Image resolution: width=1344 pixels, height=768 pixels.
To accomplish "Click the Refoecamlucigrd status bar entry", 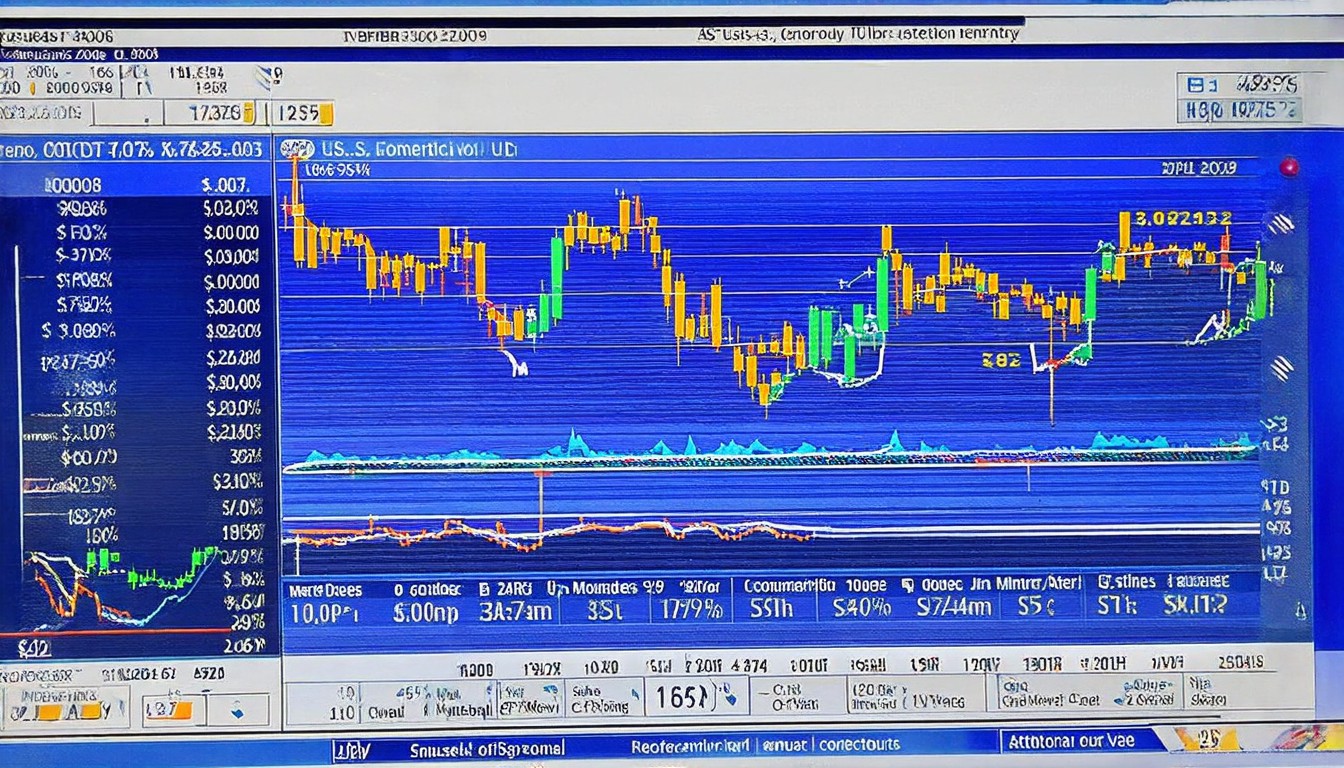I will click(x=690, y=745).
